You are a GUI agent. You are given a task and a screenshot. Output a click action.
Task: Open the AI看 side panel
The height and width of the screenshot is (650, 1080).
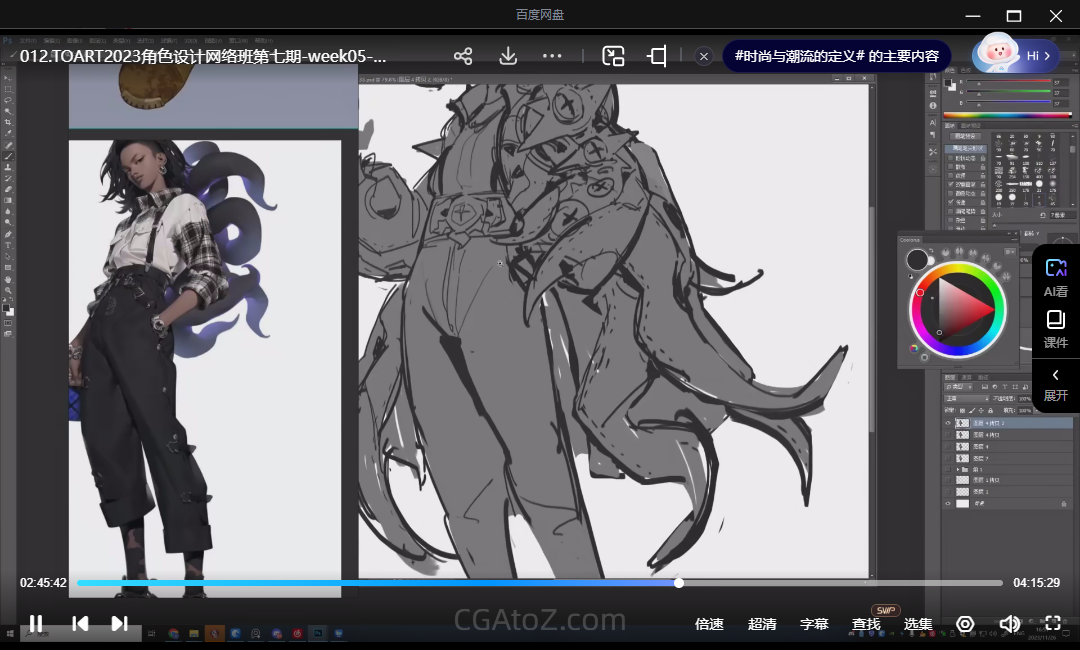coord(1055,277)
